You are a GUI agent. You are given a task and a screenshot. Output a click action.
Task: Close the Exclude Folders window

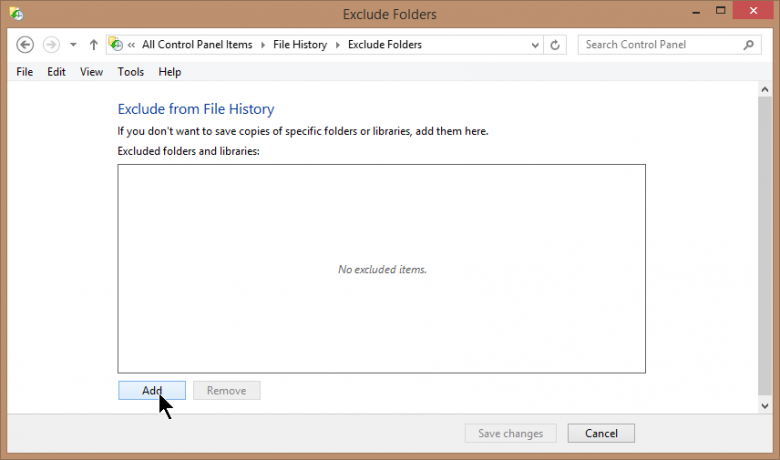tap(753, 10)
